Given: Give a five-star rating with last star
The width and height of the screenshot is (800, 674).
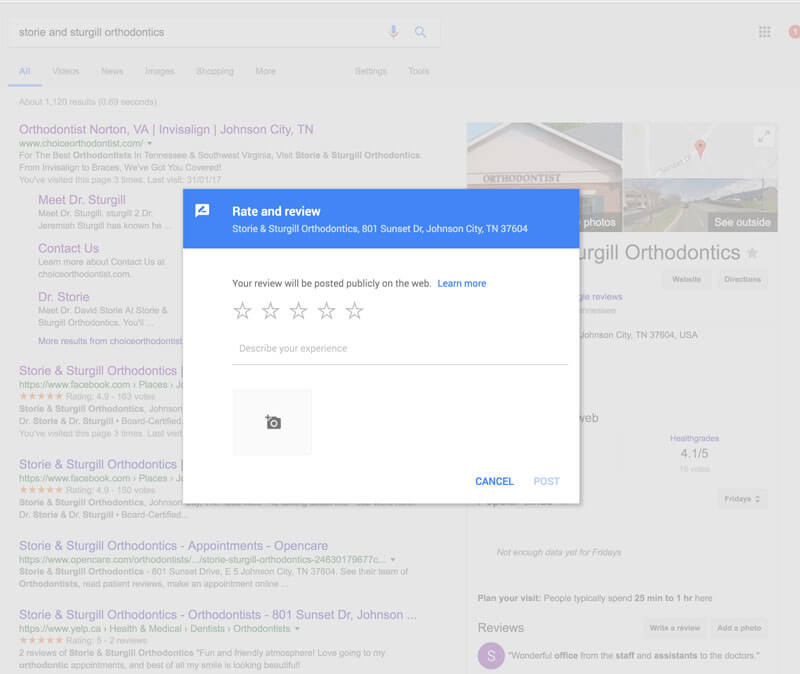Looking at the screenshot, I should (355, 310).
